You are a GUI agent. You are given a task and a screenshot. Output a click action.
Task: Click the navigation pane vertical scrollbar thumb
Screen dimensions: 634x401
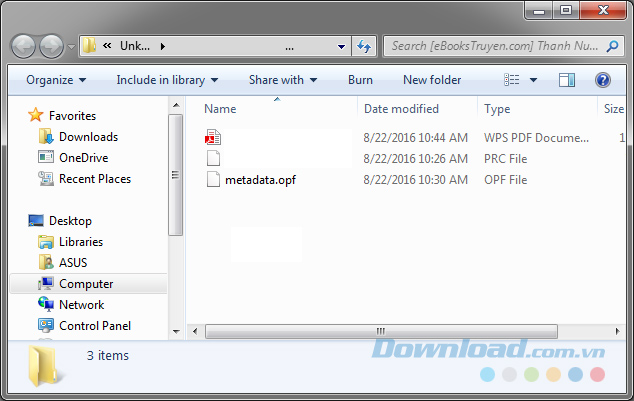(x=175, y=175)
